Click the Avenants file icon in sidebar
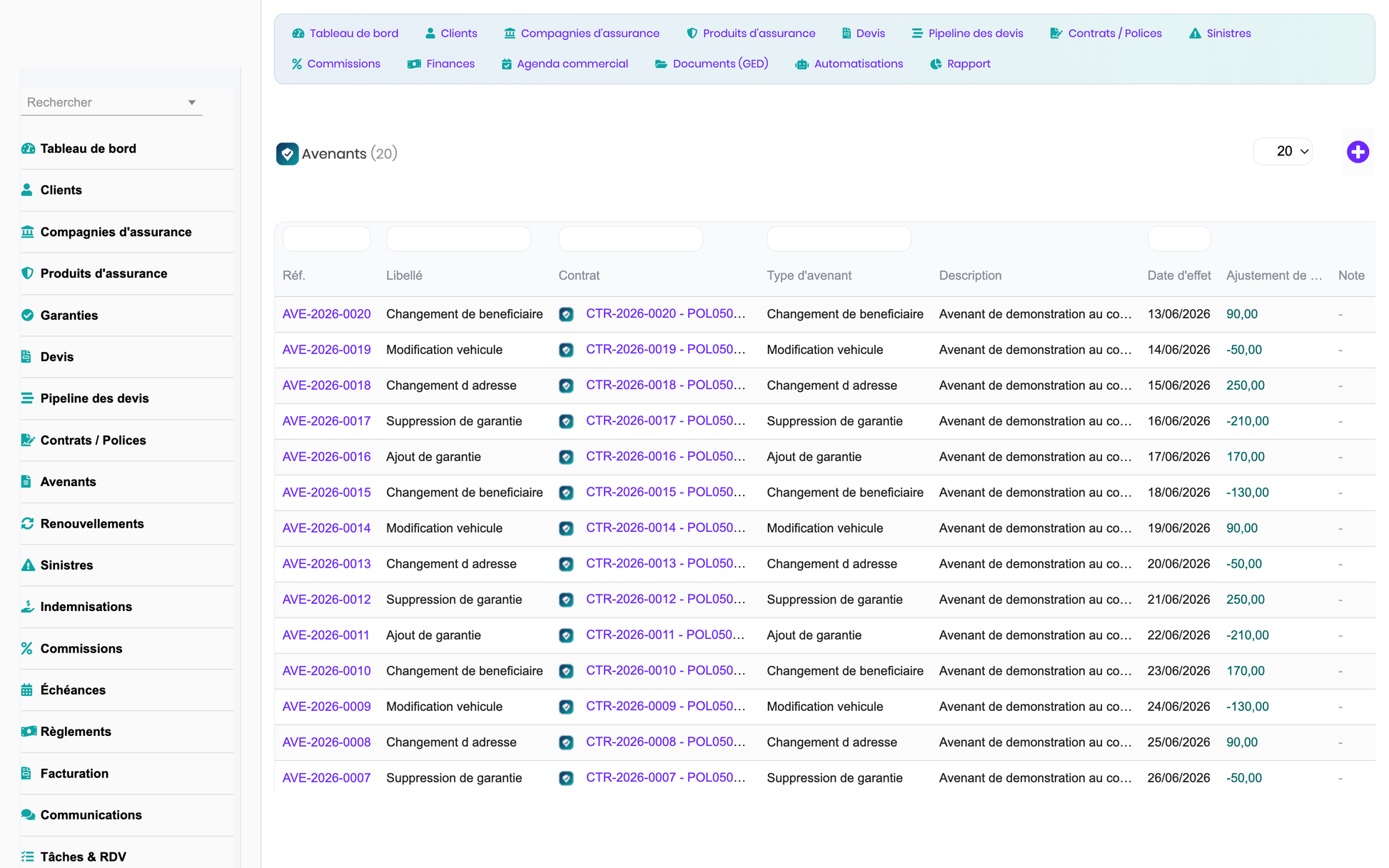The height and width of the screenshot is (868, 1389). (26, 481)
